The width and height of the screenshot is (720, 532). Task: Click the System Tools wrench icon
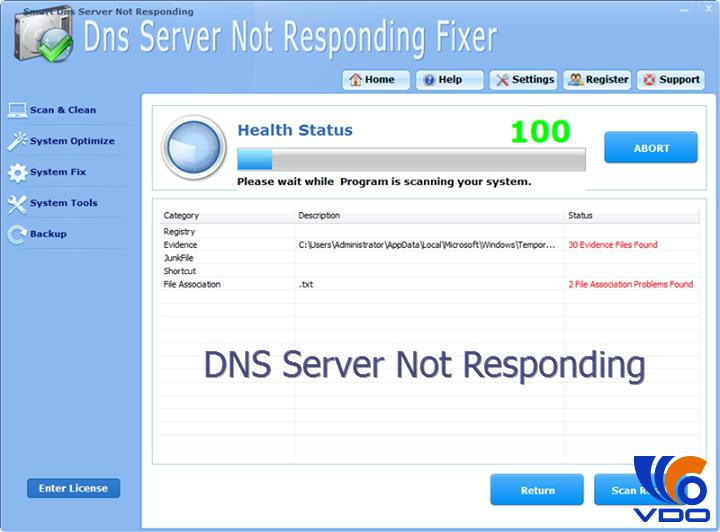click(x=16, y=203)
